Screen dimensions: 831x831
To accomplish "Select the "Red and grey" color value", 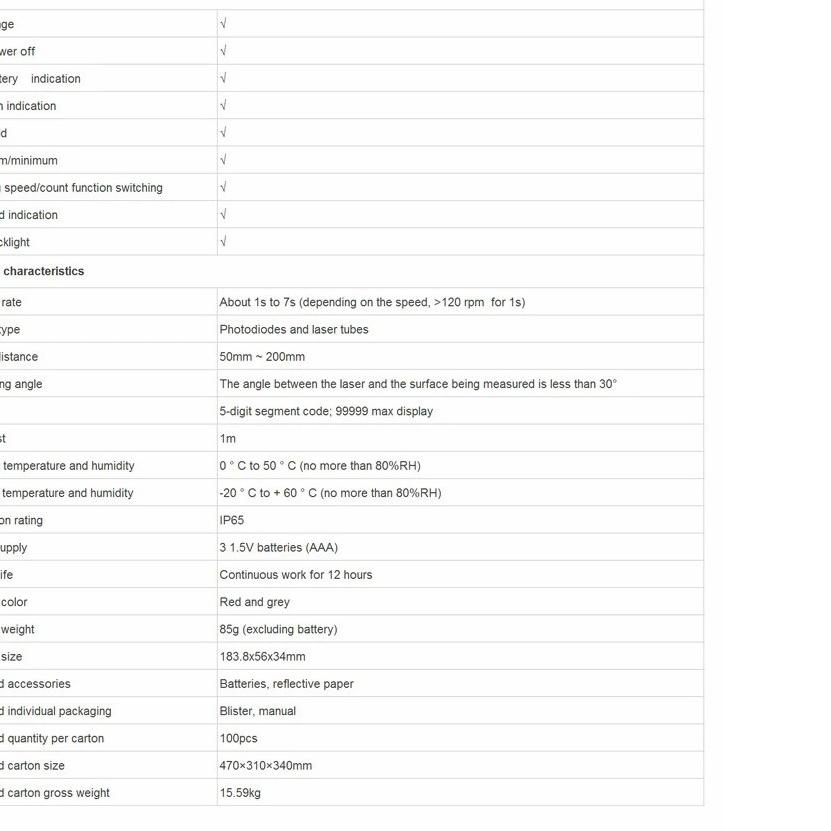I will [255, 602].
